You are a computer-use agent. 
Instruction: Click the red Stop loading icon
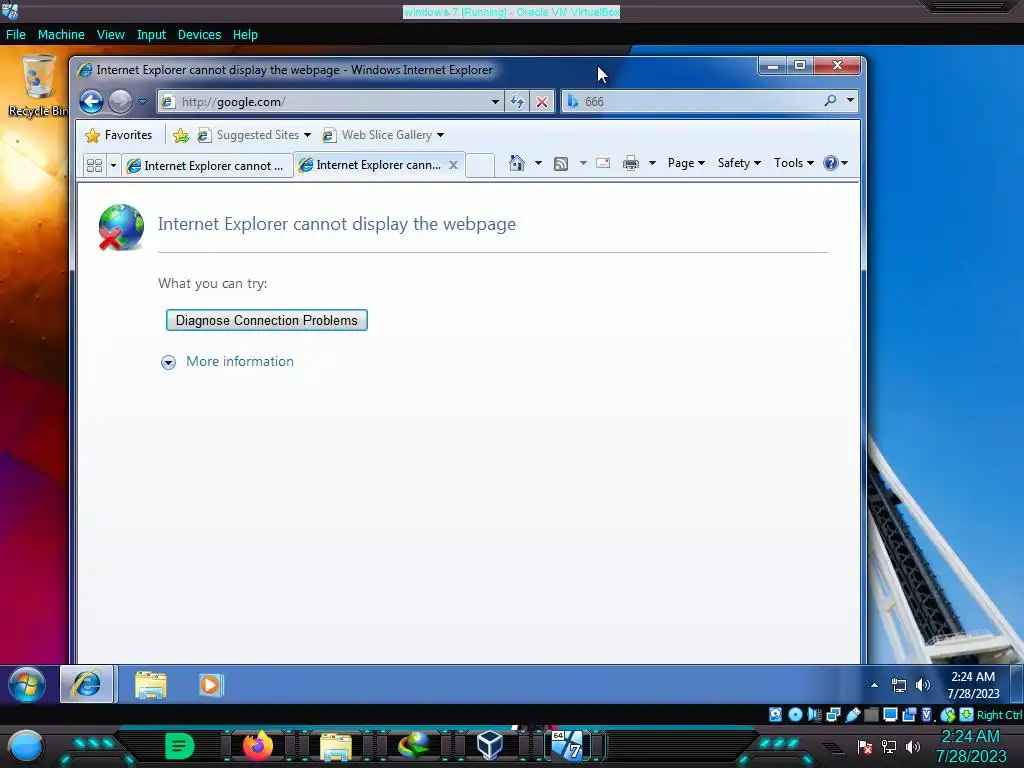point(541,102)
